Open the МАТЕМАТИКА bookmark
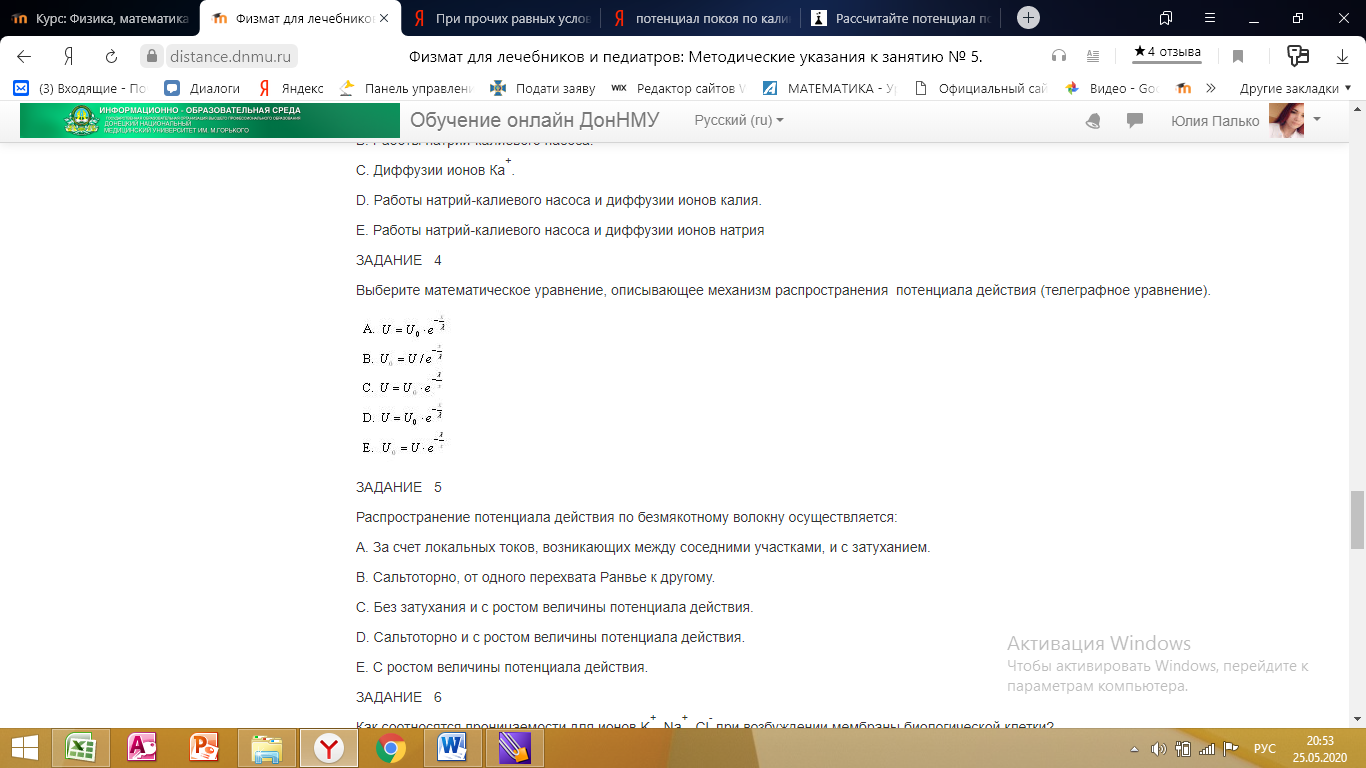Image resolution: width=1366 pixels, height=768 pixels. point(829,88)
